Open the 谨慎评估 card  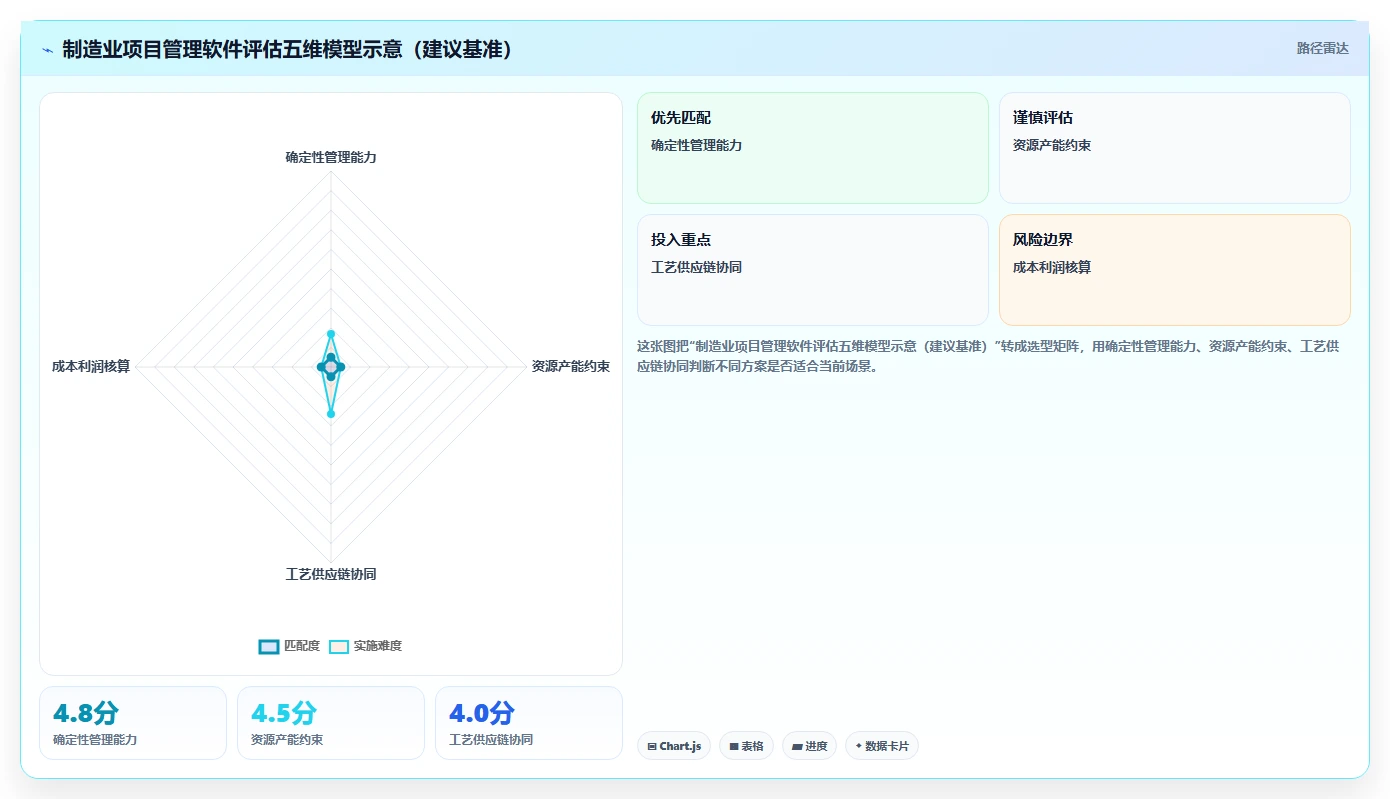[x=1175, y=148]
